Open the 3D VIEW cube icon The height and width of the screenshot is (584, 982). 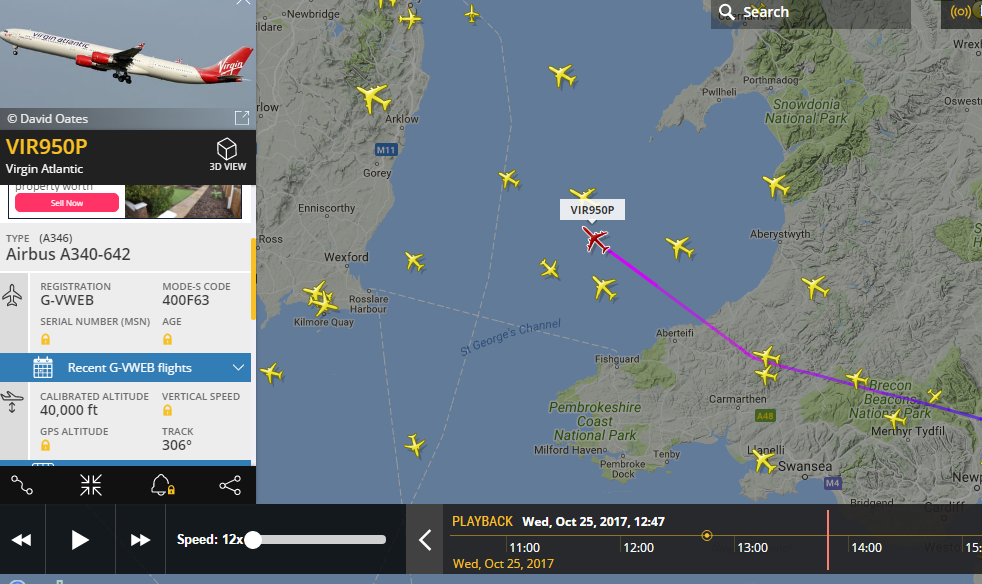(227, 150)
